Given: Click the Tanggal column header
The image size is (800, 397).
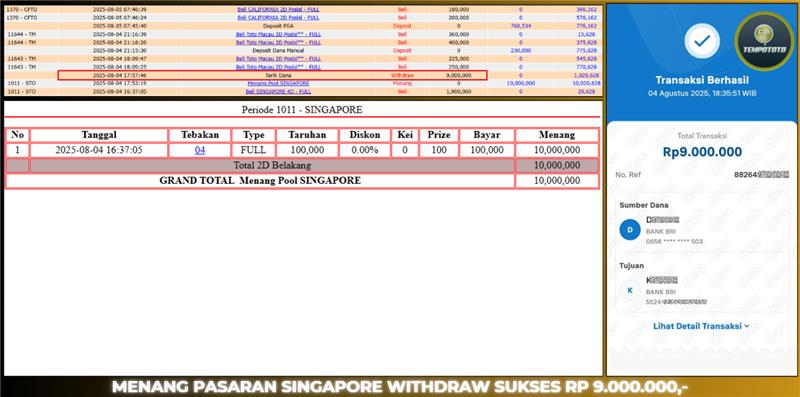Looking at the screenshot, I should [x=99, y=135].
